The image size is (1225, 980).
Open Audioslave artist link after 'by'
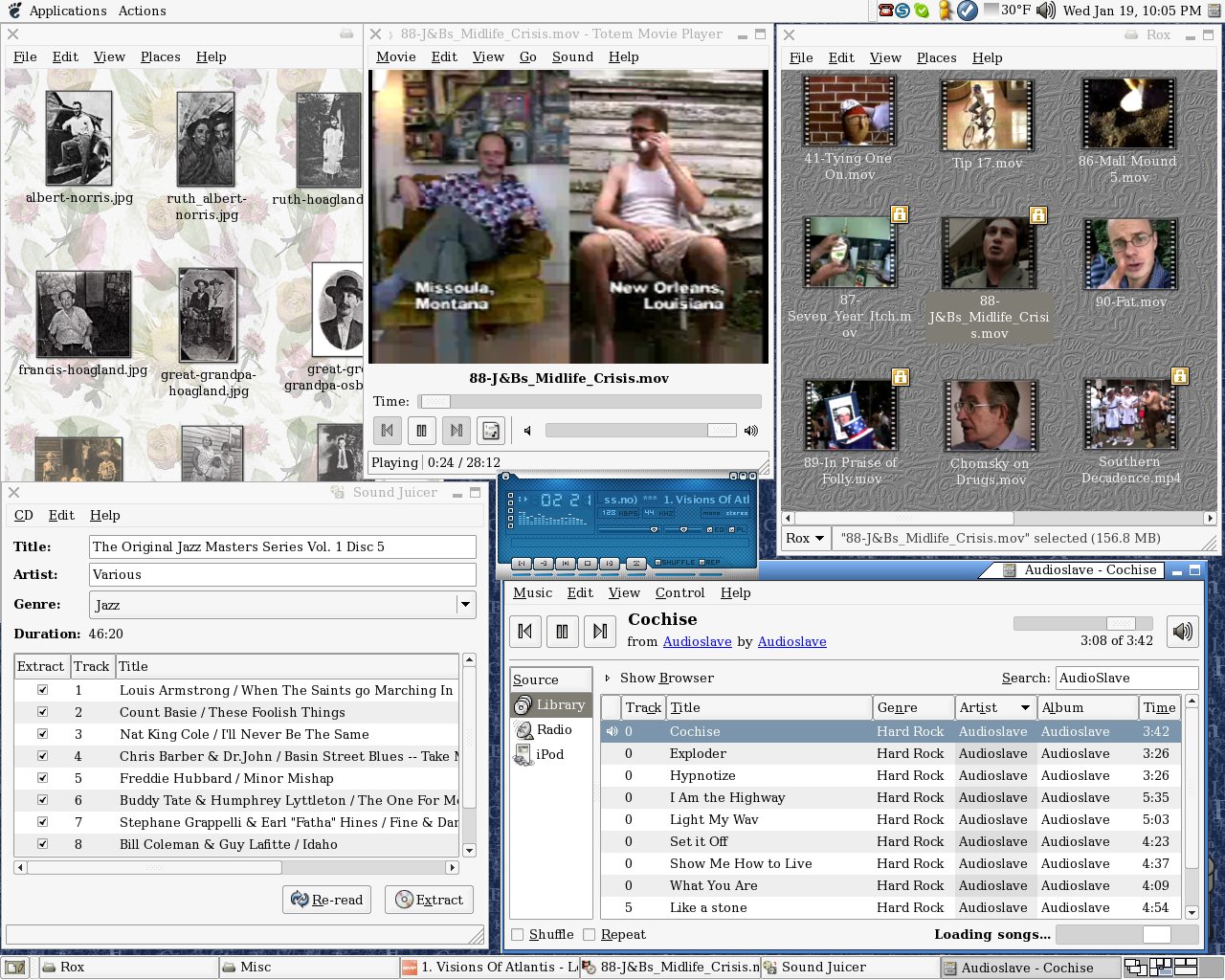791,642
